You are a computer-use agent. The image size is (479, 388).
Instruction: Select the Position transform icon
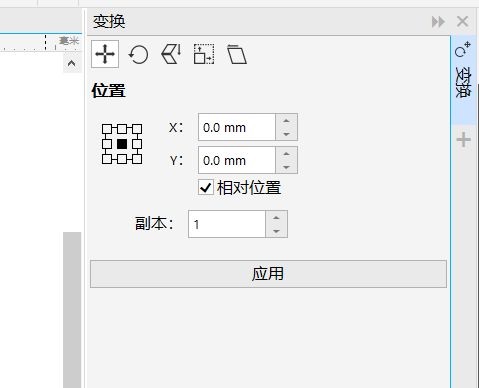point(105,54)
